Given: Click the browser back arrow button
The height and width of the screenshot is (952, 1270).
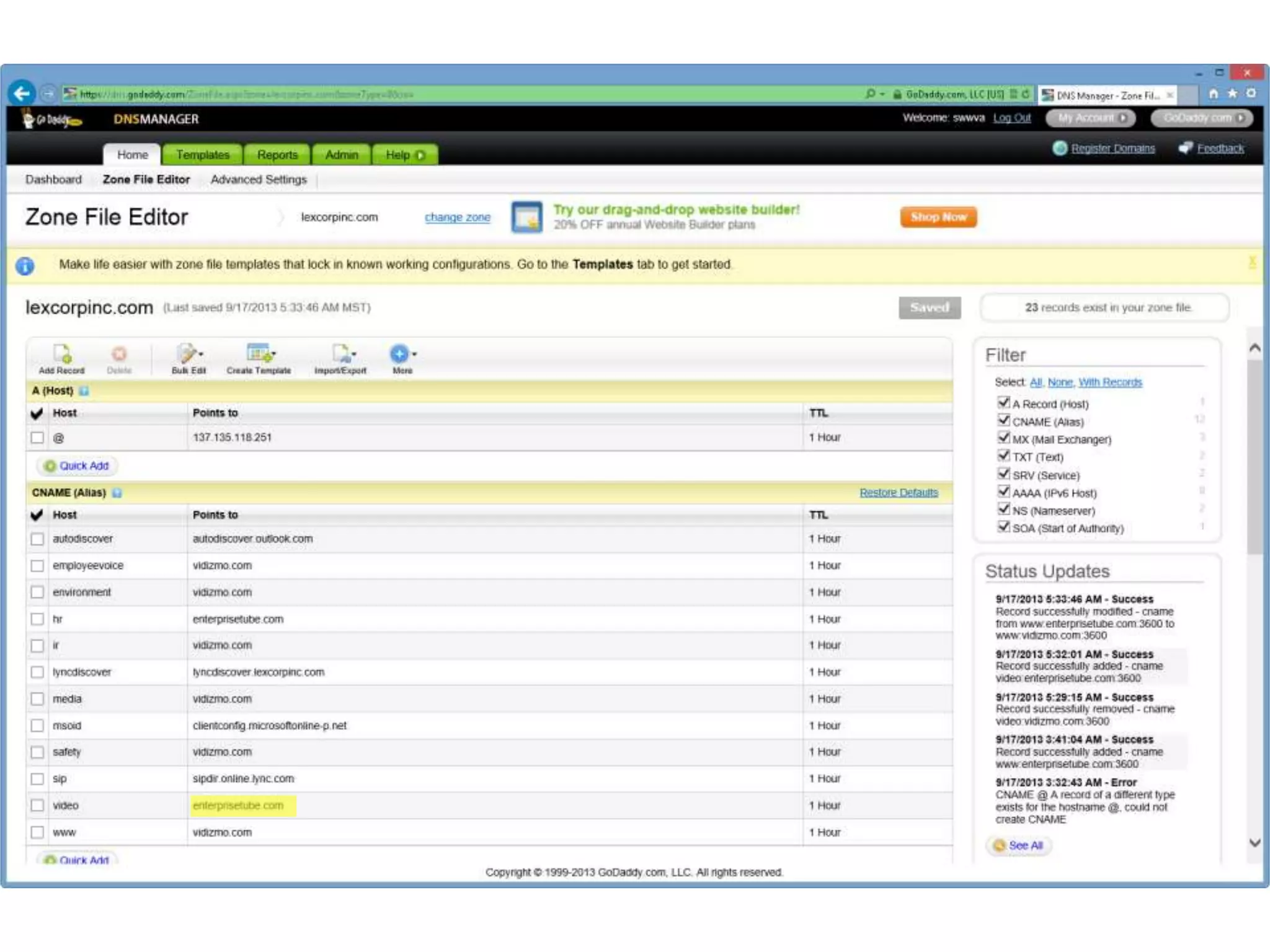Looking at the screenshot, I should 22,94.
